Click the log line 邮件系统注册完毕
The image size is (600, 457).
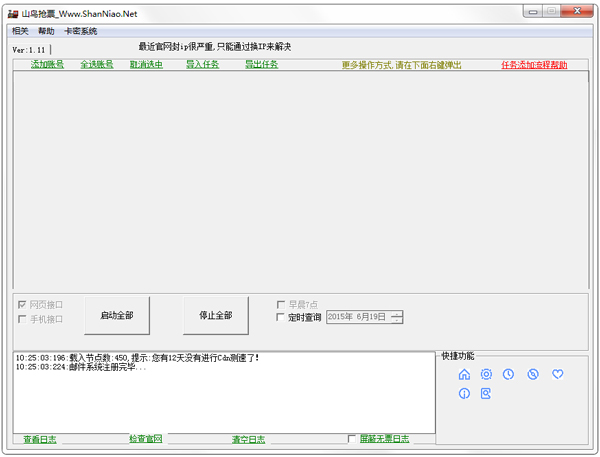click(81, 367)
